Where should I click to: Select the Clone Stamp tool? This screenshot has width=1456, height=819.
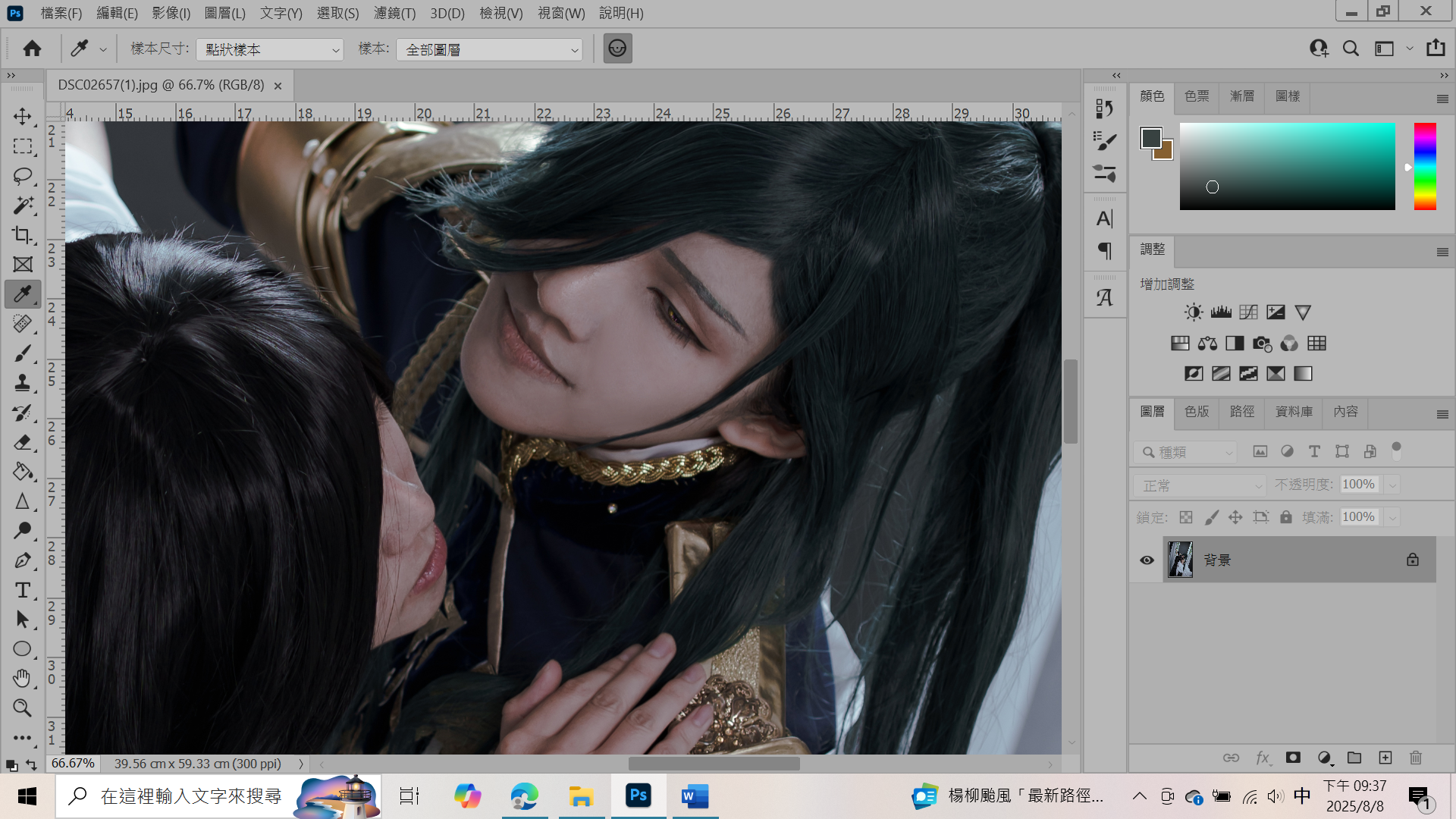pos(23,383)
